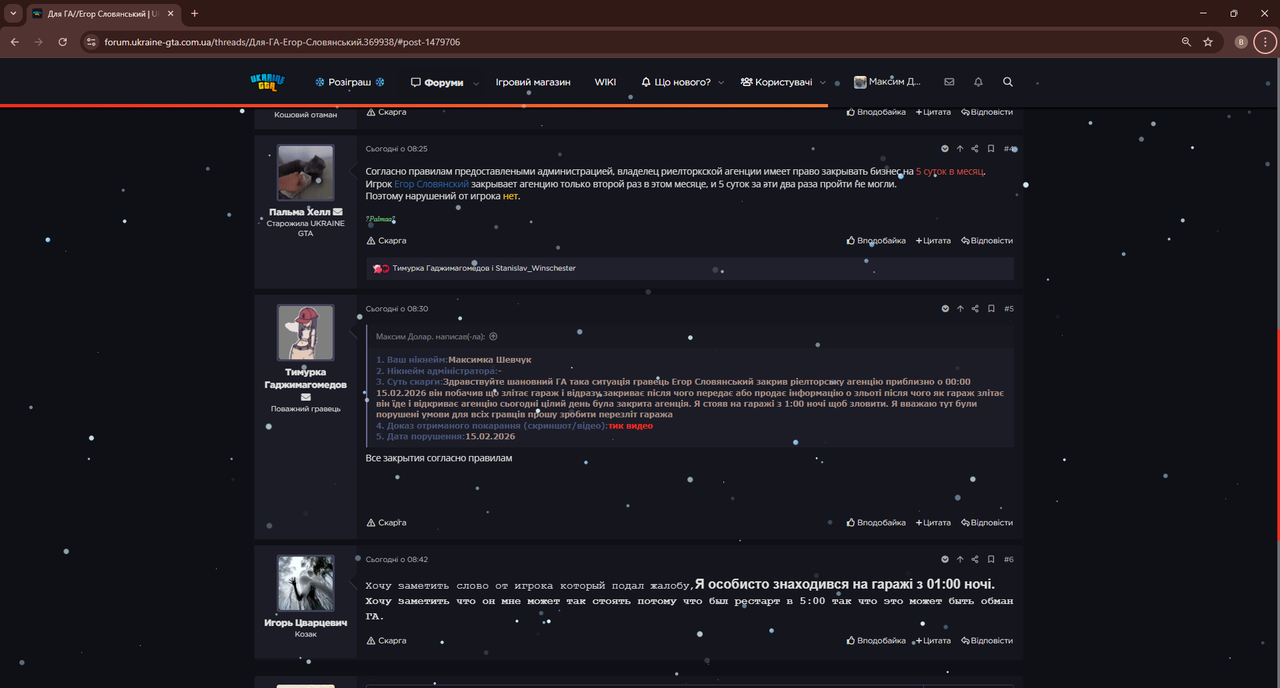Viewport: 1280px width, 688px height.
Task: Reply to the topmost partially visible post
Action: 986,112
